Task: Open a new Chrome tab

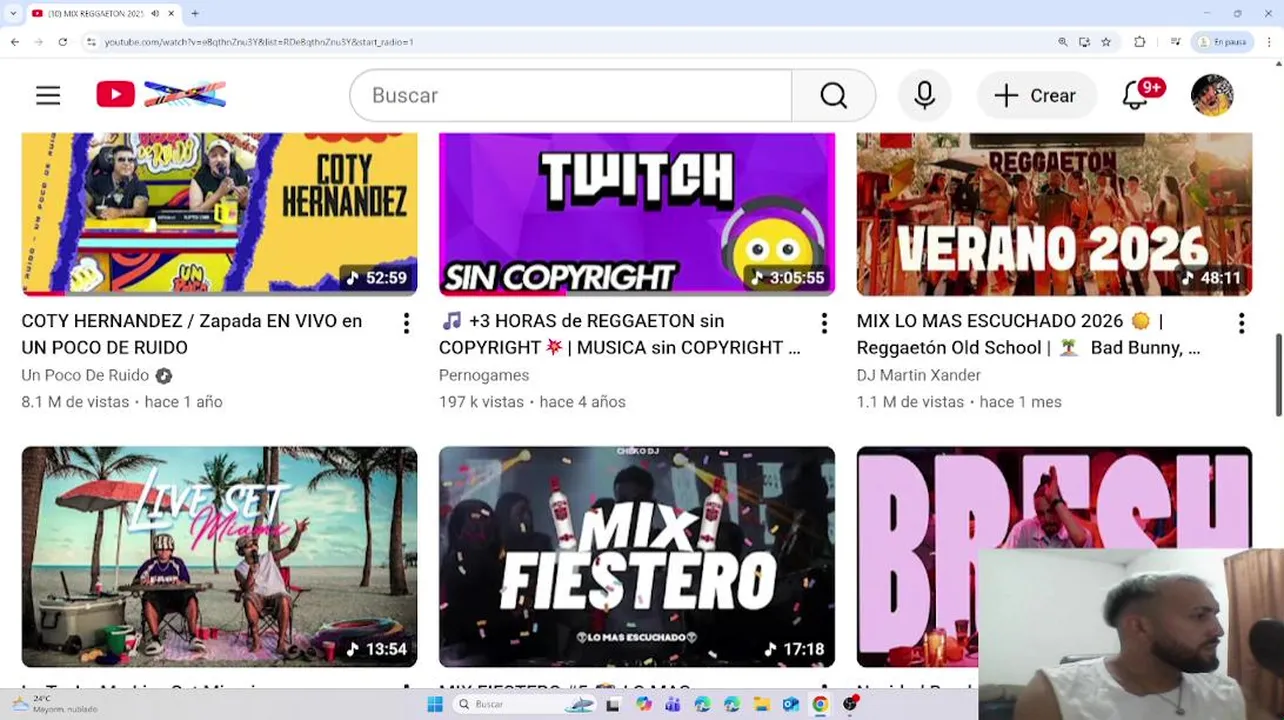Action: [195, 13]
